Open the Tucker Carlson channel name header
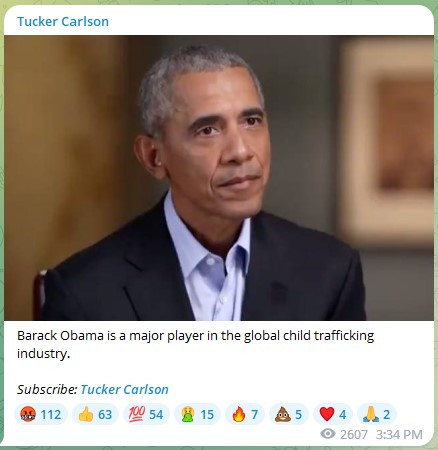This screenshot has width=438, height=450. coord(63,22)
